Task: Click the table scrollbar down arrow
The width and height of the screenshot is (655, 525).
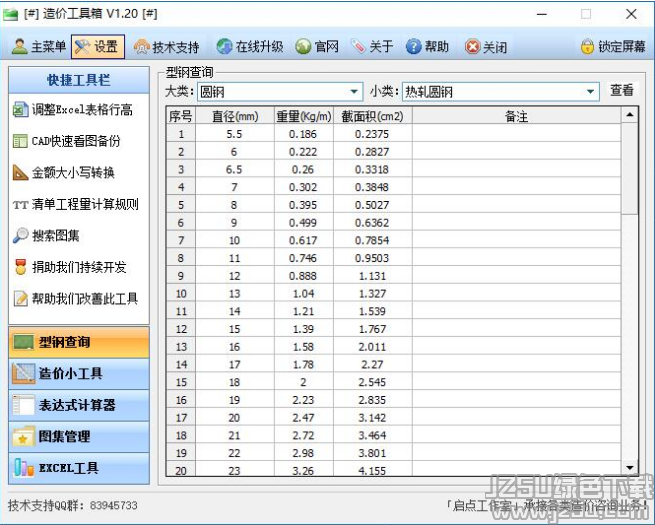Action: click(x=630, y=468)
